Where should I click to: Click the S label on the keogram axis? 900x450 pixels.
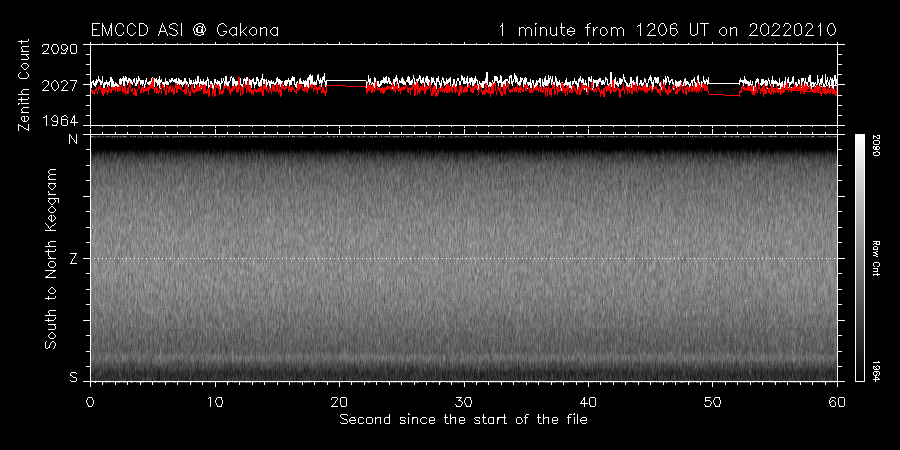click(73, 377)
